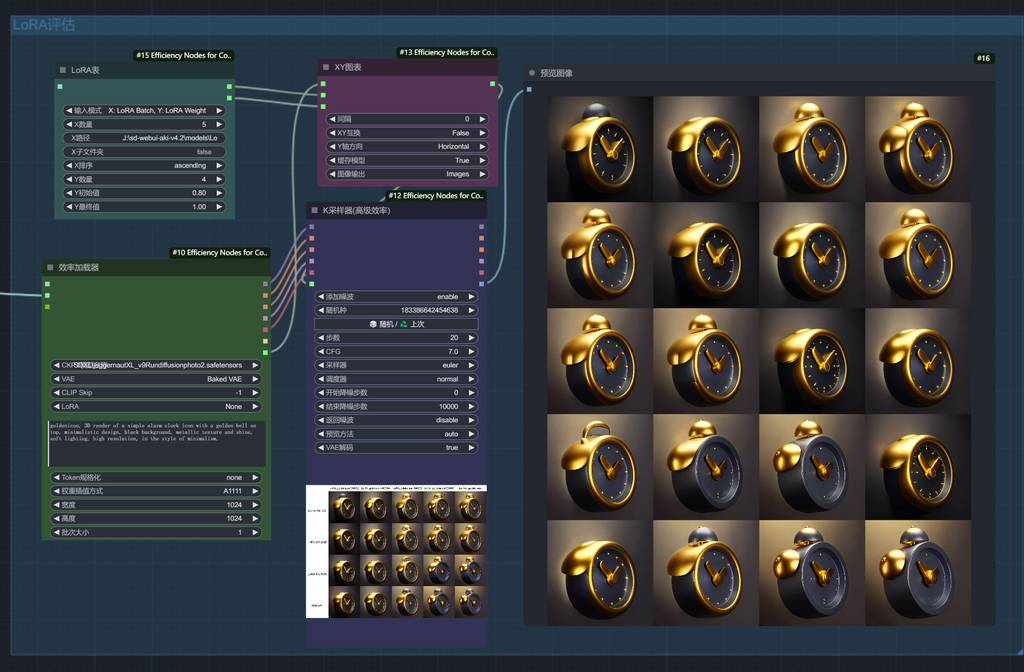Click the 随机 / 上次 seed button
This screenshot has width=1024, height=672.
396,324
